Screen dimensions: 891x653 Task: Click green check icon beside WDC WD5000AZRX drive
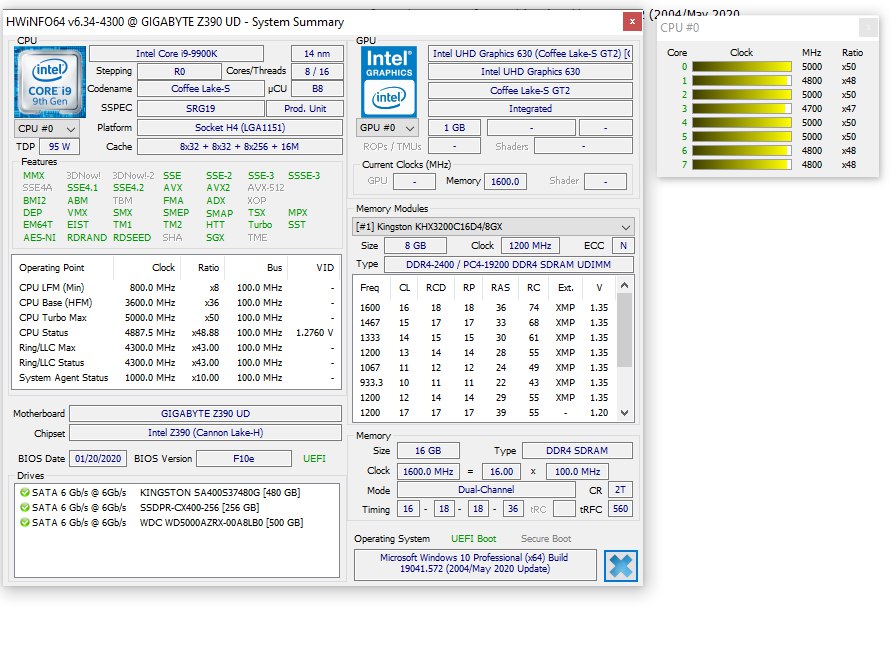click(25, 522)
